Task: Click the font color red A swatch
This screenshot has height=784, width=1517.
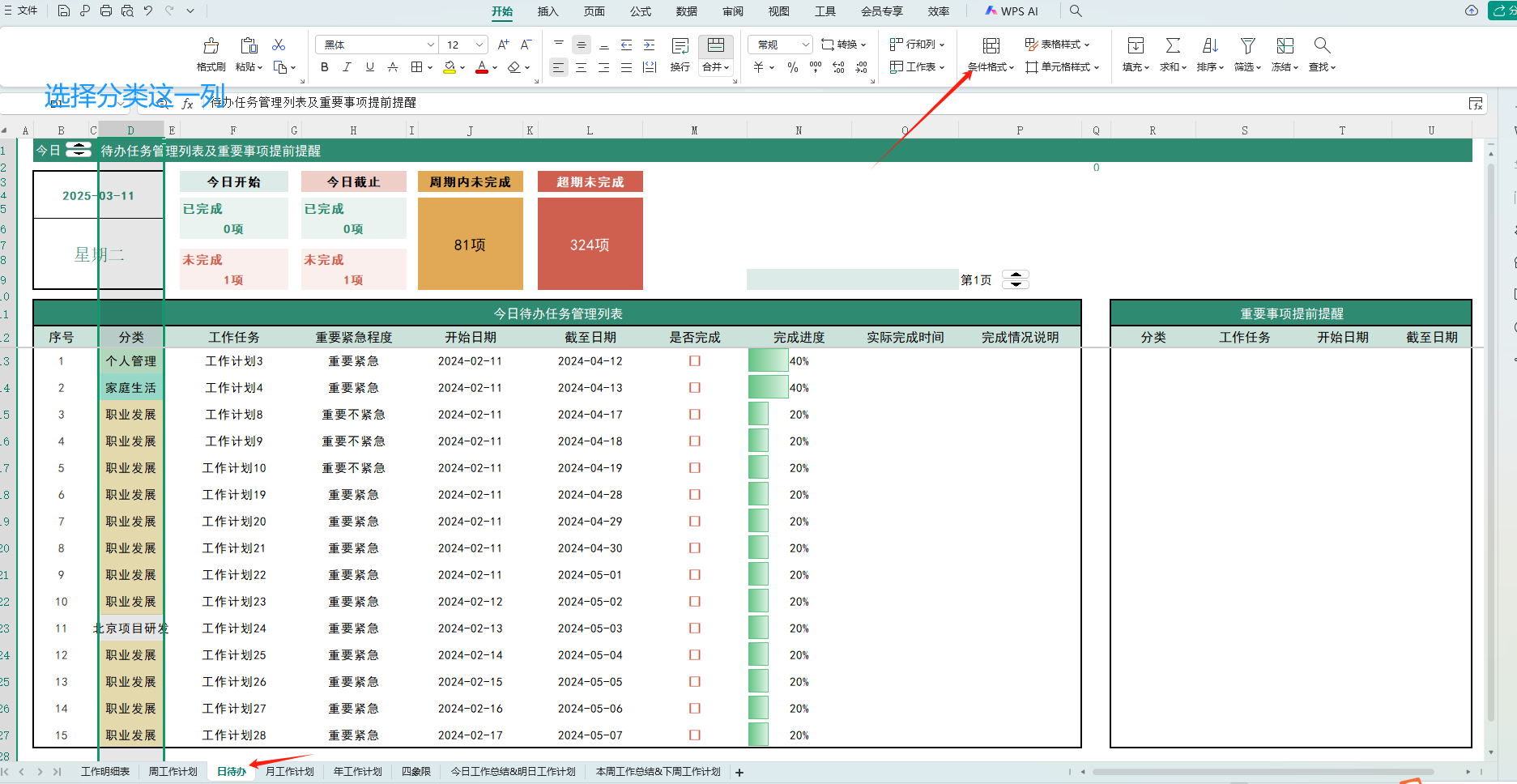Action: pos(482,67)
